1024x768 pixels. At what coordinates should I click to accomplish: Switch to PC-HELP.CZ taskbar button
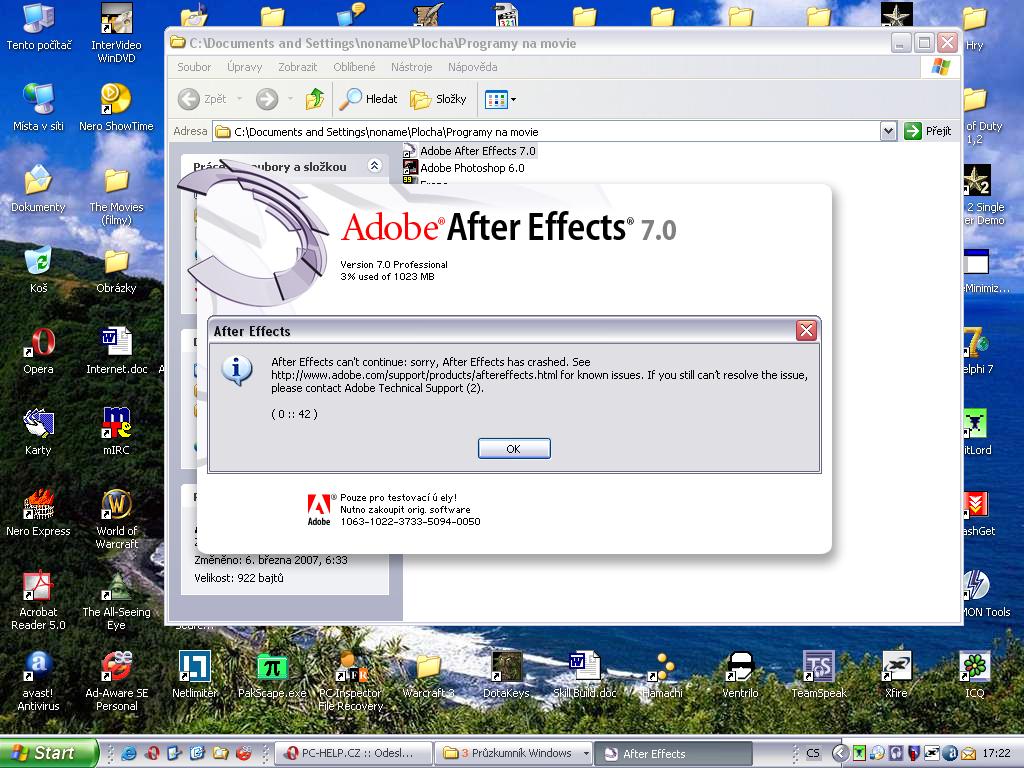[x=351, y=753]
